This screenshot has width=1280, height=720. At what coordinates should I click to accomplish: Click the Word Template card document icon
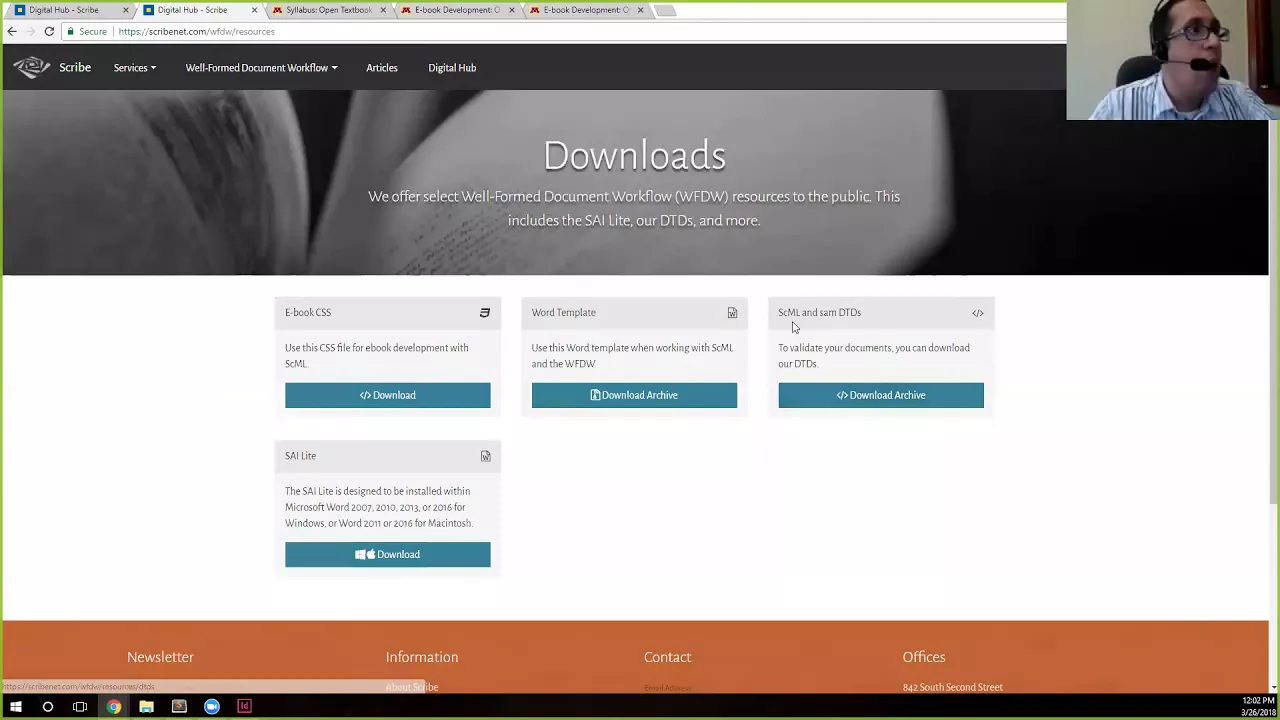pyautogui.click(x=732, y=313)
